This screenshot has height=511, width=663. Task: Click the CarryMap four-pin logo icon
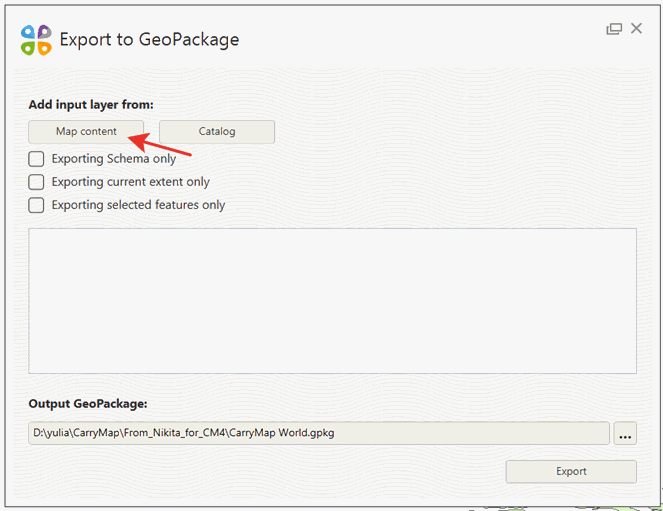[36, 40]
